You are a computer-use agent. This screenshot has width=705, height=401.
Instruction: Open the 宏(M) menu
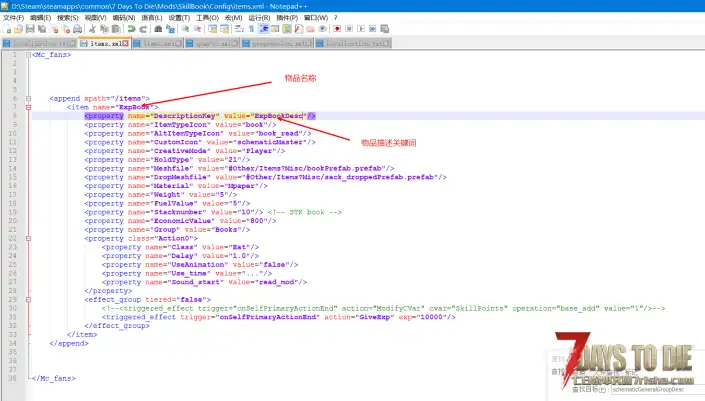[233, 18]
